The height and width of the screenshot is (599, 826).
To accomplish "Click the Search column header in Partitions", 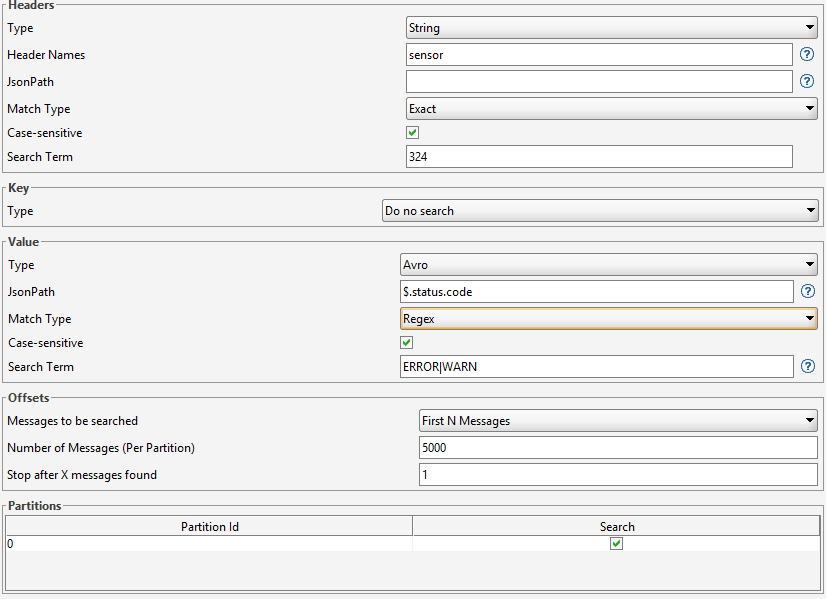I will [x=616, y=526].
